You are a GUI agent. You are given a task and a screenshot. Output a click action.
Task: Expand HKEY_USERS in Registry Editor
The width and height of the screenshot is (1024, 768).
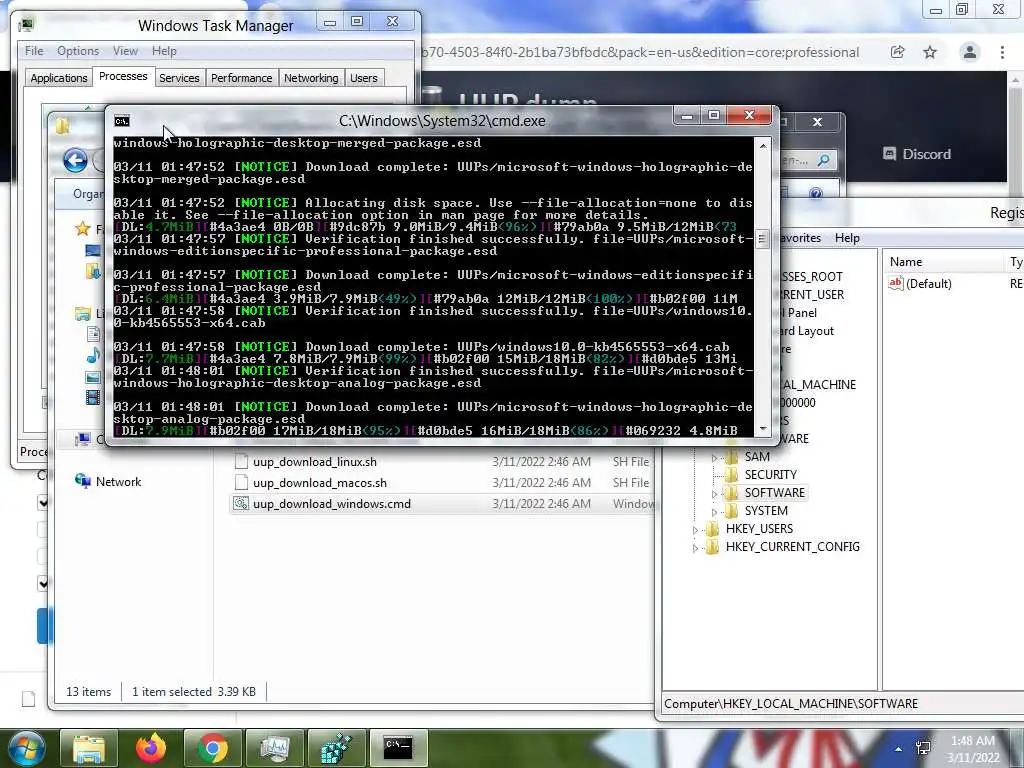click(x=695, y=530)
